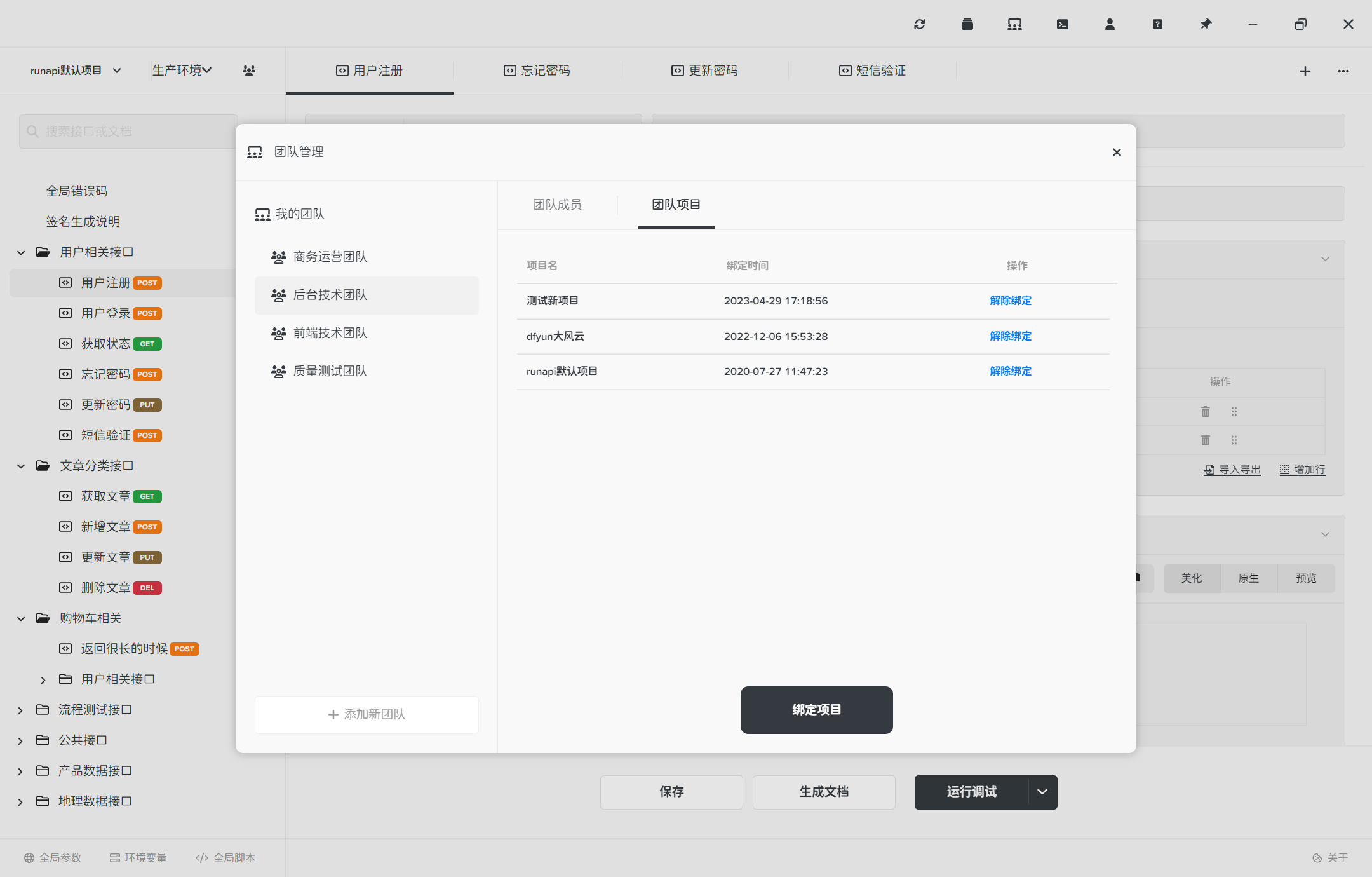Open the 生产环境 environment dropdown
Image resolution: width=1372 pixels, height=877 pixels.
tap(182, 71)
